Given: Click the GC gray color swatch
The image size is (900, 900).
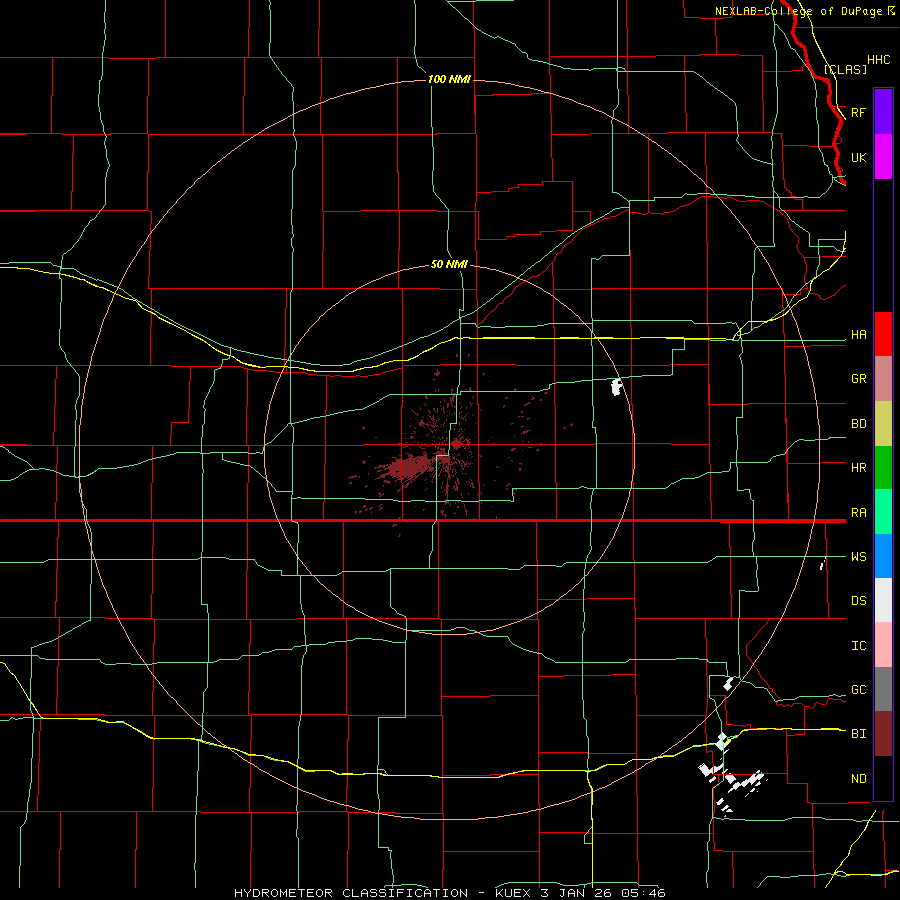Looking at the screenshot, I should [x=883, y=689].
